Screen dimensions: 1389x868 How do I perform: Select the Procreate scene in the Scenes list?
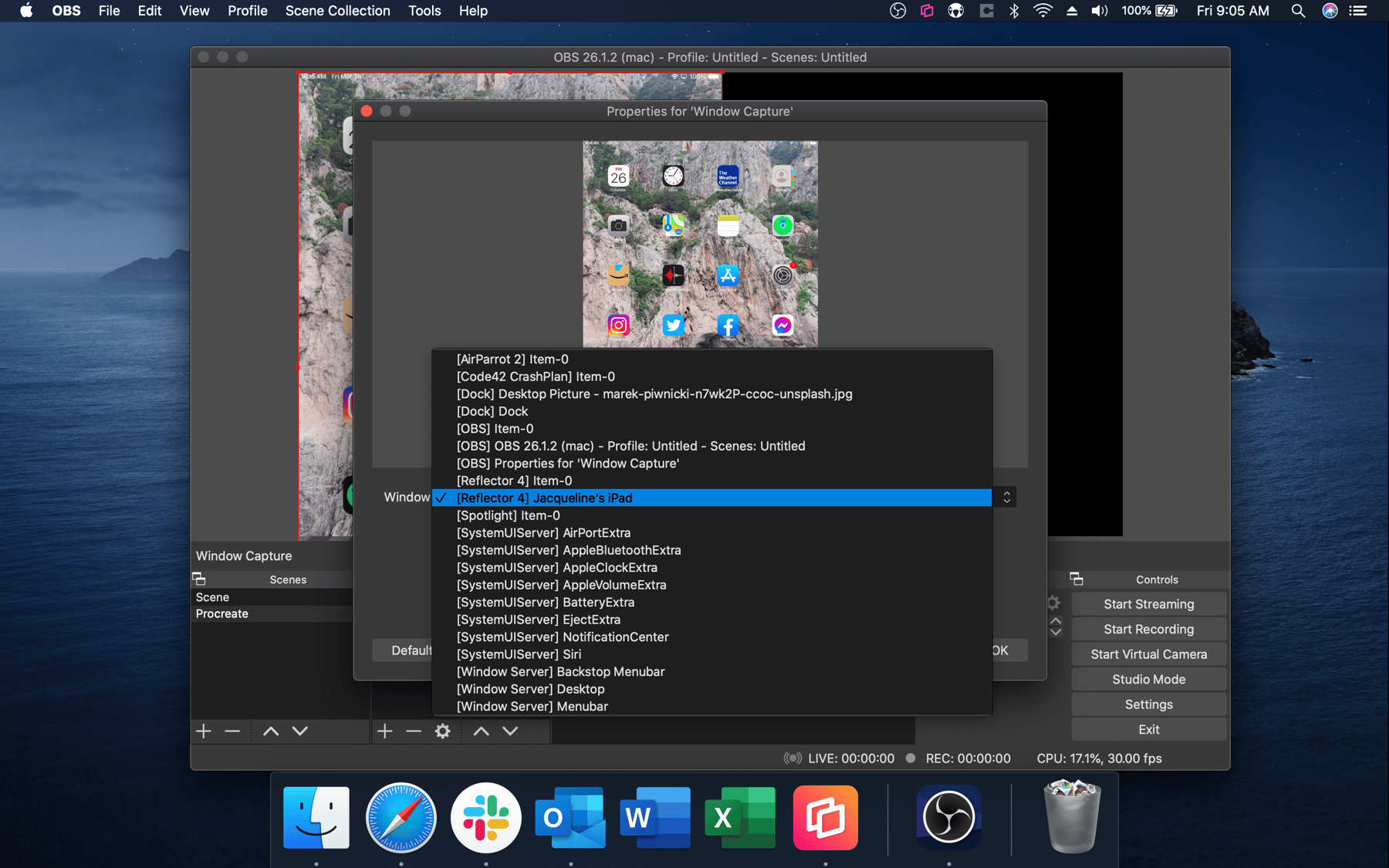point(221,613)
